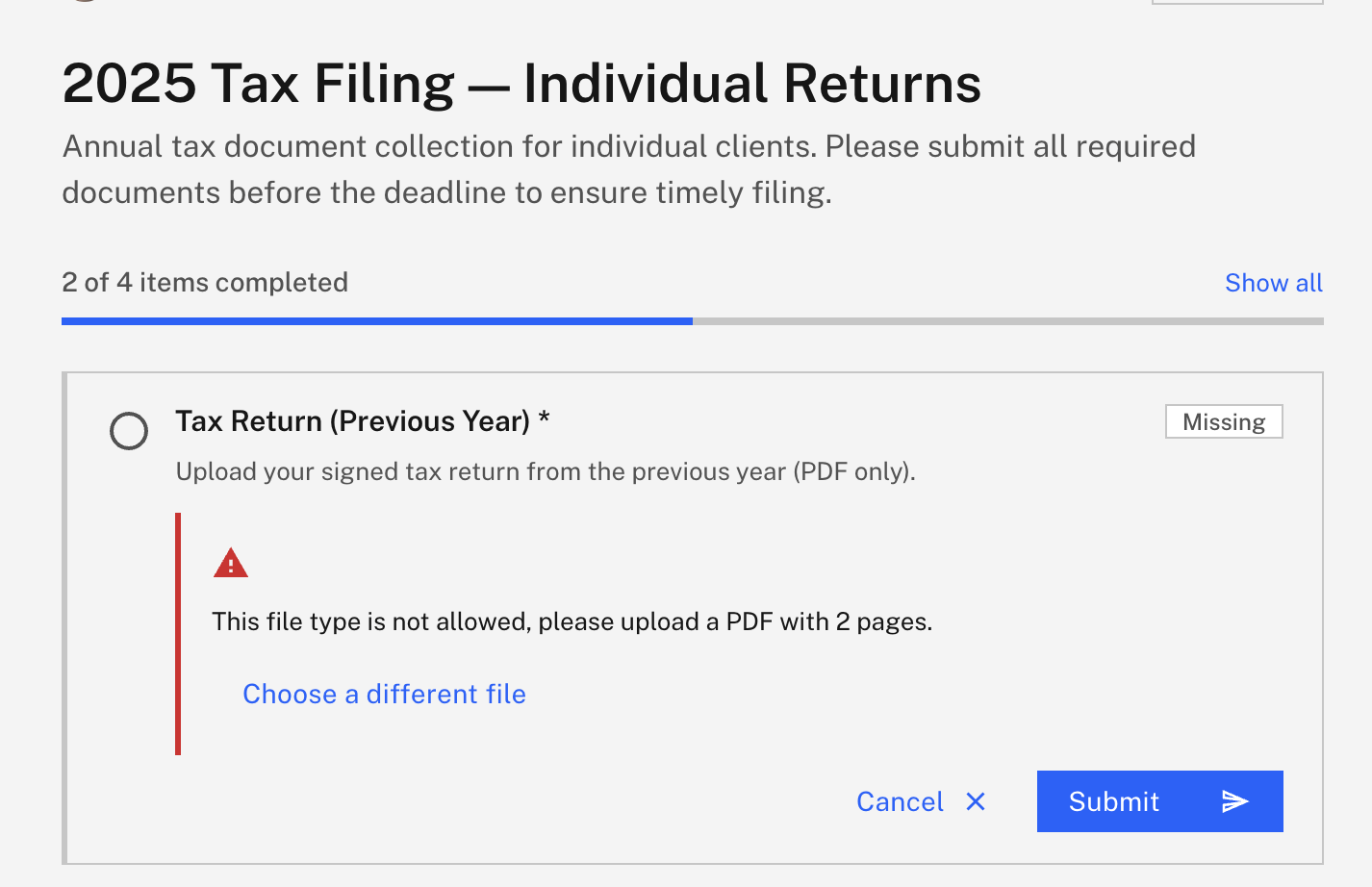Click the Upload your signed tax return instruction
This screenshot has width=1372, height=887.
click(545, 471)
